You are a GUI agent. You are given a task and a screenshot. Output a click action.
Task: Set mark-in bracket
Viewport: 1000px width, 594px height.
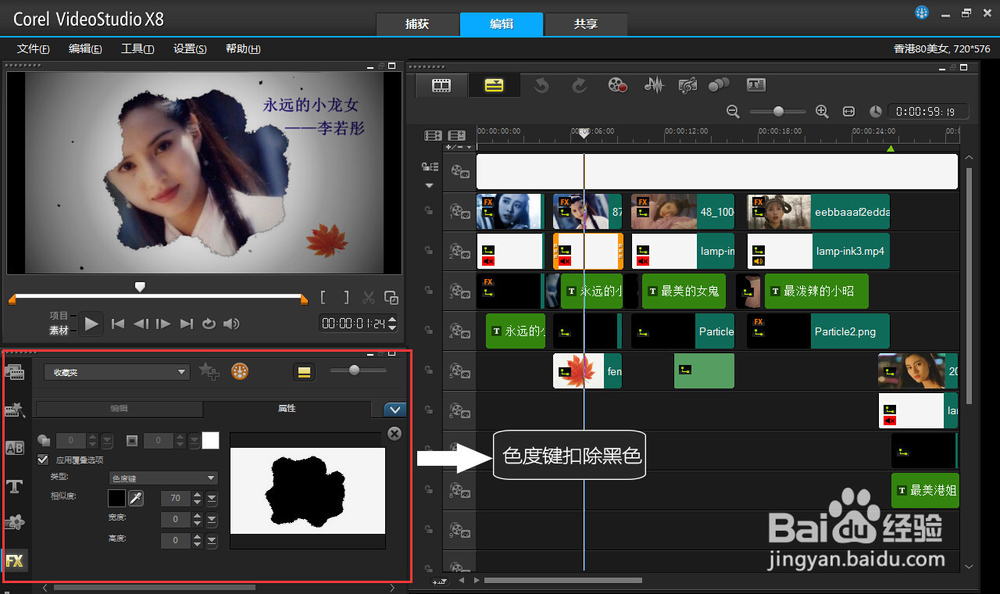tap(323, 297)
